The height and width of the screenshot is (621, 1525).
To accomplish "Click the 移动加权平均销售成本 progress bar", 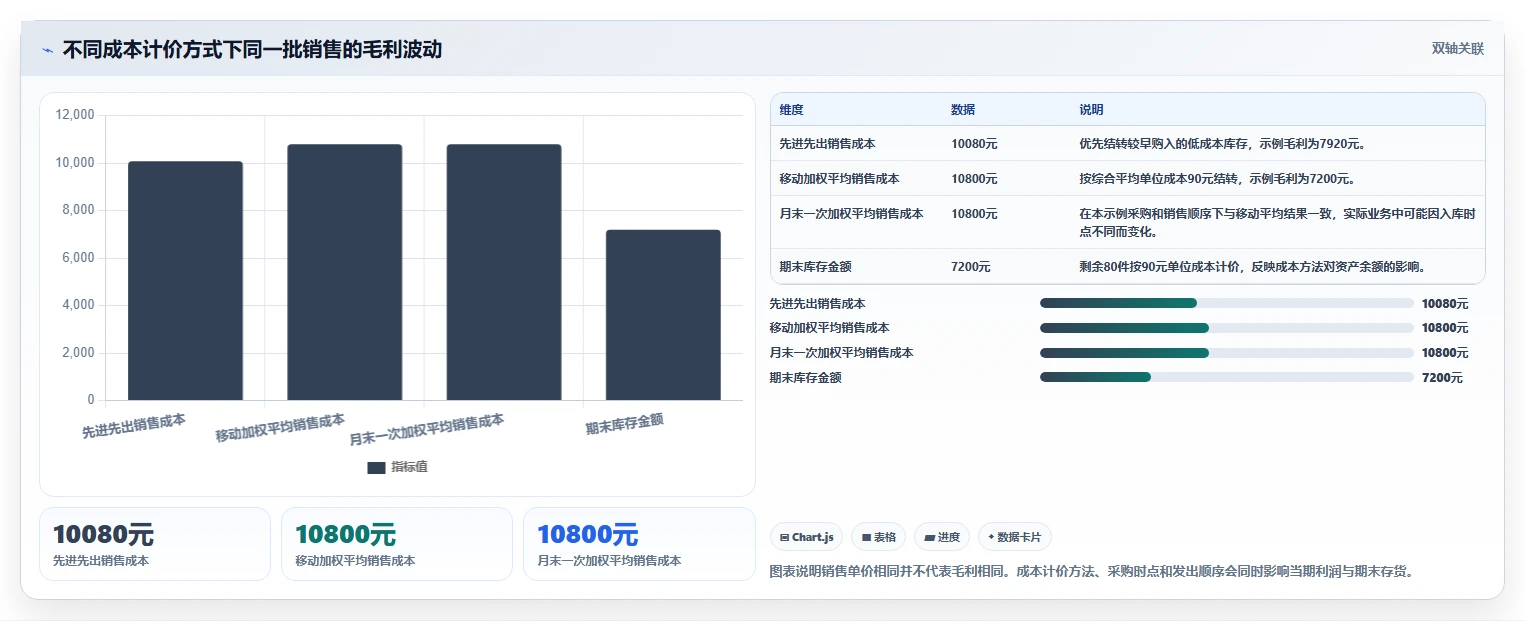I will [x=1227, y=328].
